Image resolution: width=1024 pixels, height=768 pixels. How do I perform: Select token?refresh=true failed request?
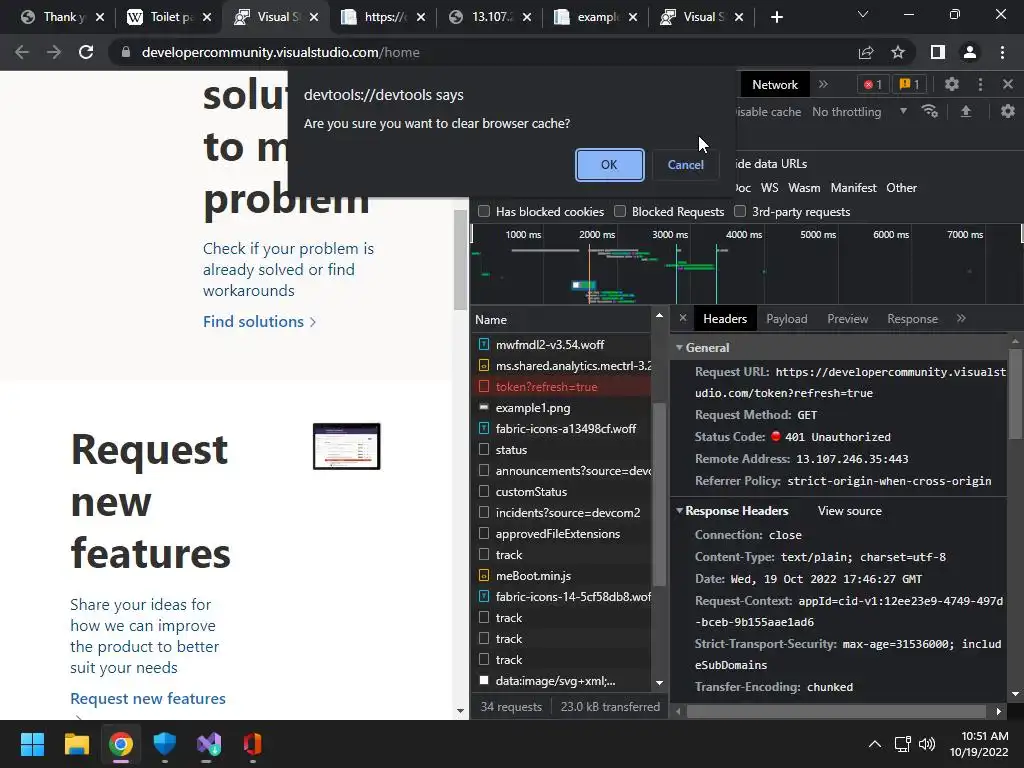[562, 387]
